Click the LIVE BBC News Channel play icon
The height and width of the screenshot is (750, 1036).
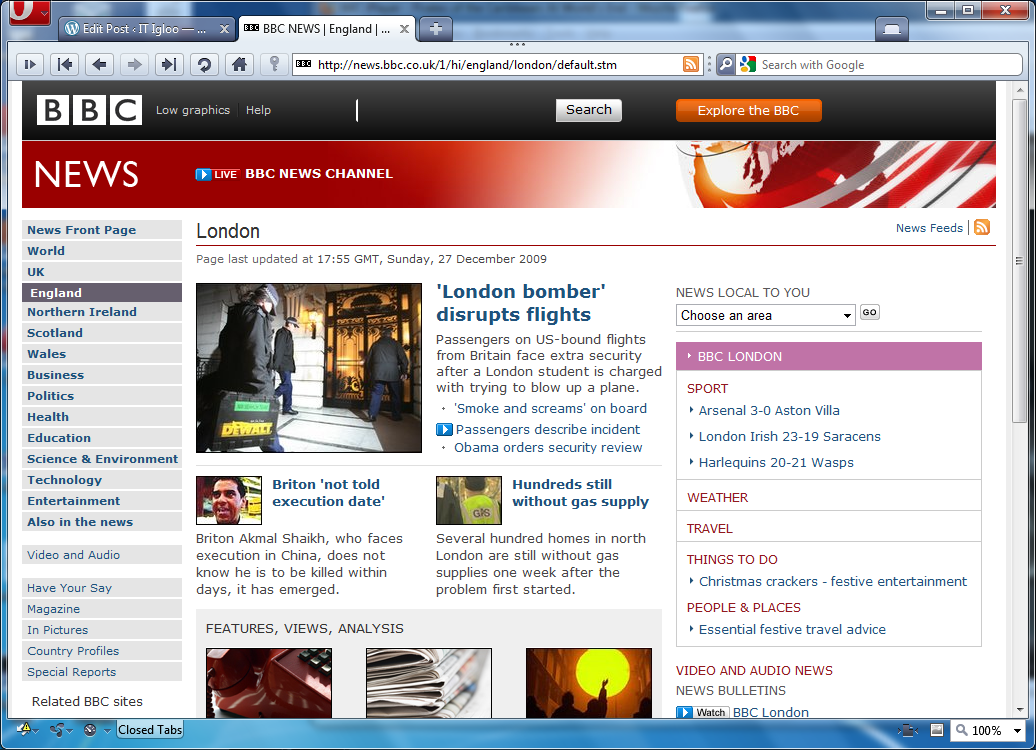204,174
